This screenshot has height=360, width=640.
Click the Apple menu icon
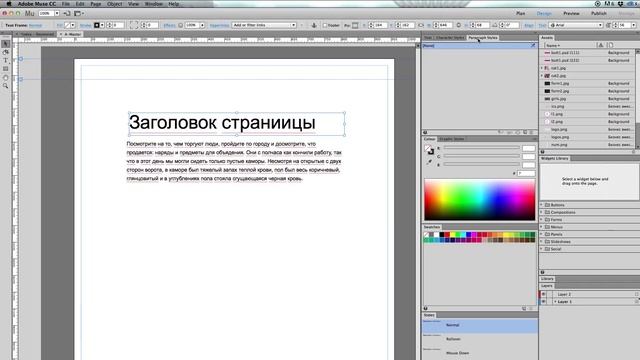[x=9, y=4]
